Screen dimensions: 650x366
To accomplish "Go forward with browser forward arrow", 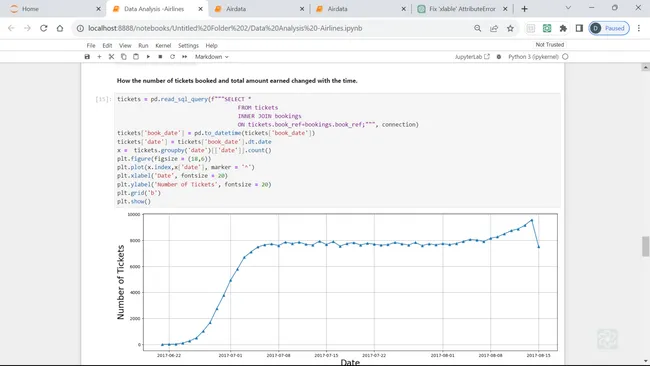I will (27, 28).
